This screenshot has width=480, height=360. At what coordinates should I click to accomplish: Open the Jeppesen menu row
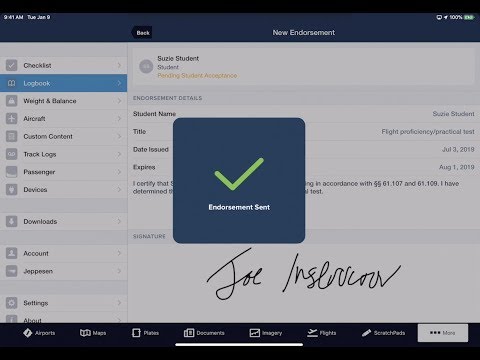coord(63,271)
